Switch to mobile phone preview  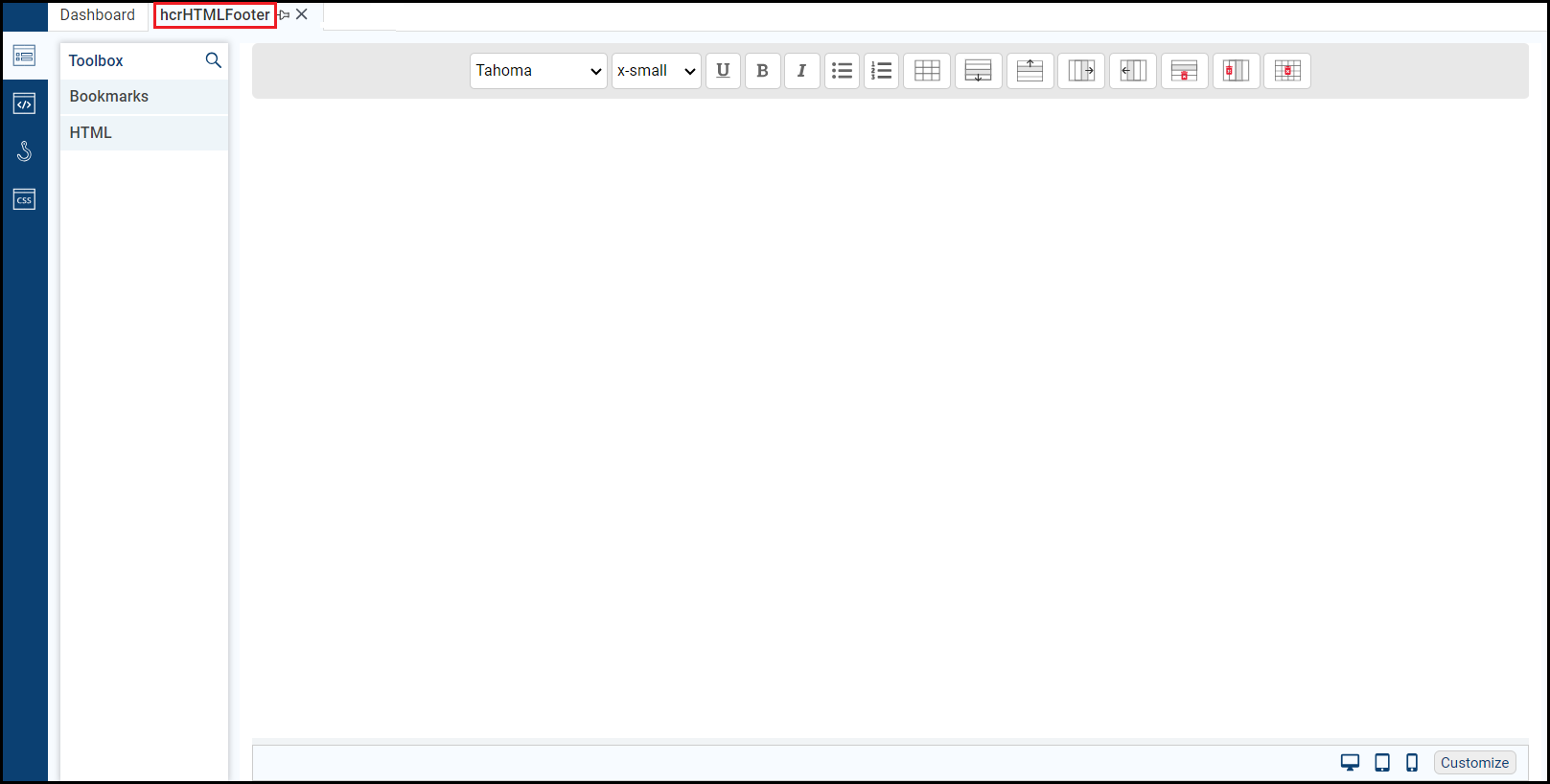pos(1412,763)
